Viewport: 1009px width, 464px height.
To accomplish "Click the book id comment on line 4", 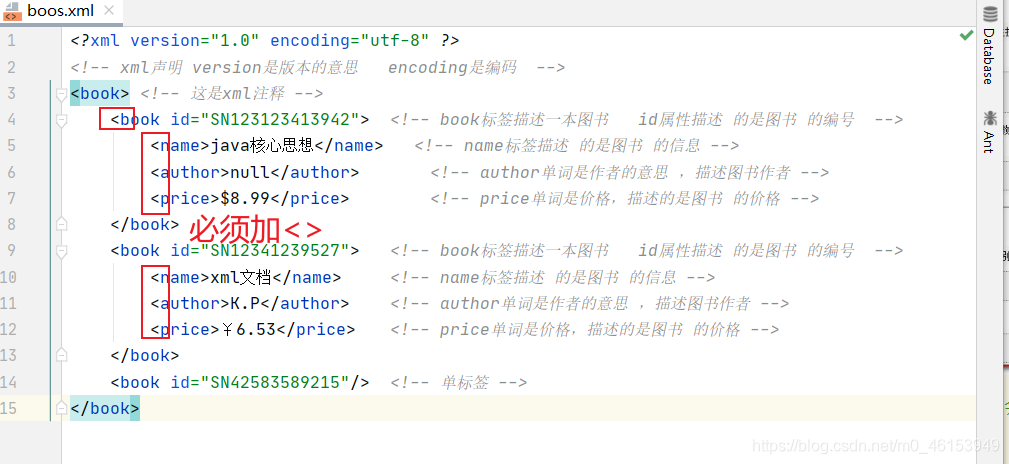I will [x=647, y=120].
